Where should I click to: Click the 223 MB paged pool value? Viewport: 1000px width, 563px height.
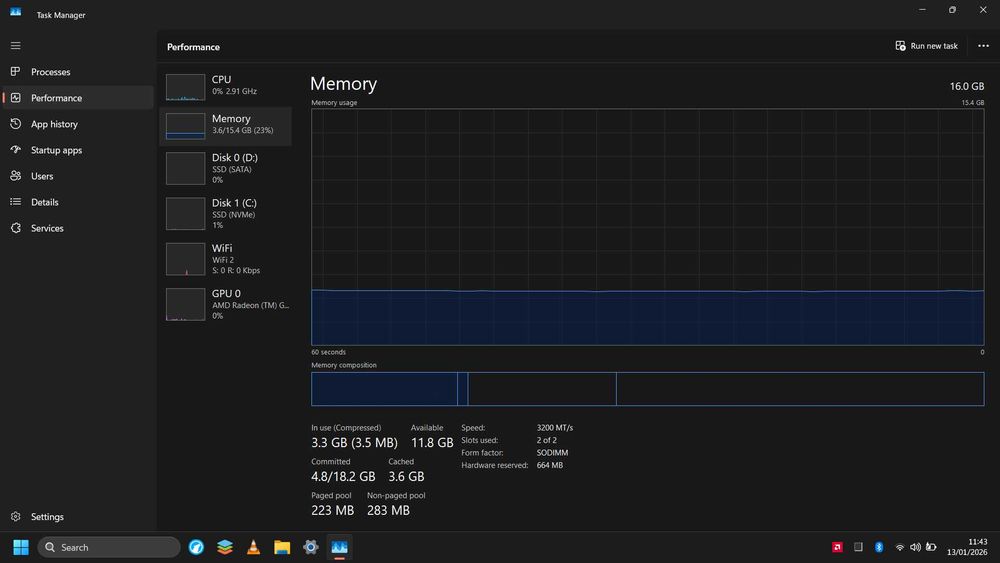coord(332,510)
